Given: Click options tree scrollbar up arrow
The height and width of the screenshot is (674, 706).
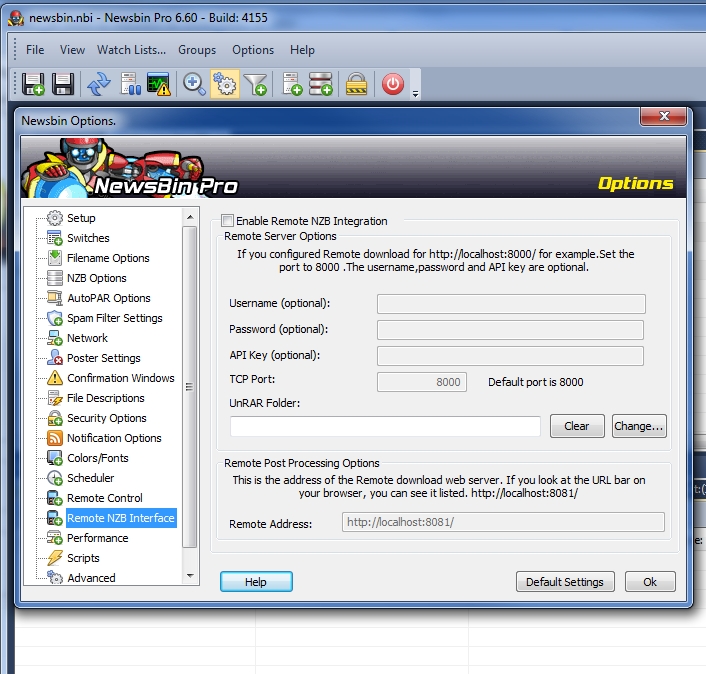Looking at the screenshot, I should click(190, 217).
